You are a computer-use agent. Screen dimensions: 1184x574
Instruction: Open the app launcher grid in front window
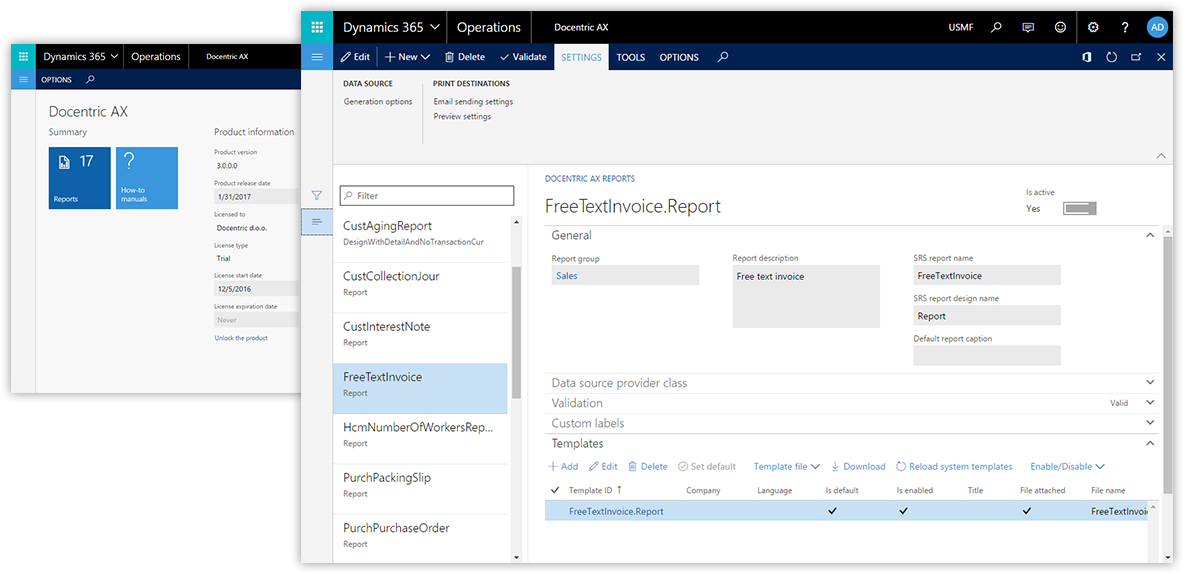click(317, 27)
